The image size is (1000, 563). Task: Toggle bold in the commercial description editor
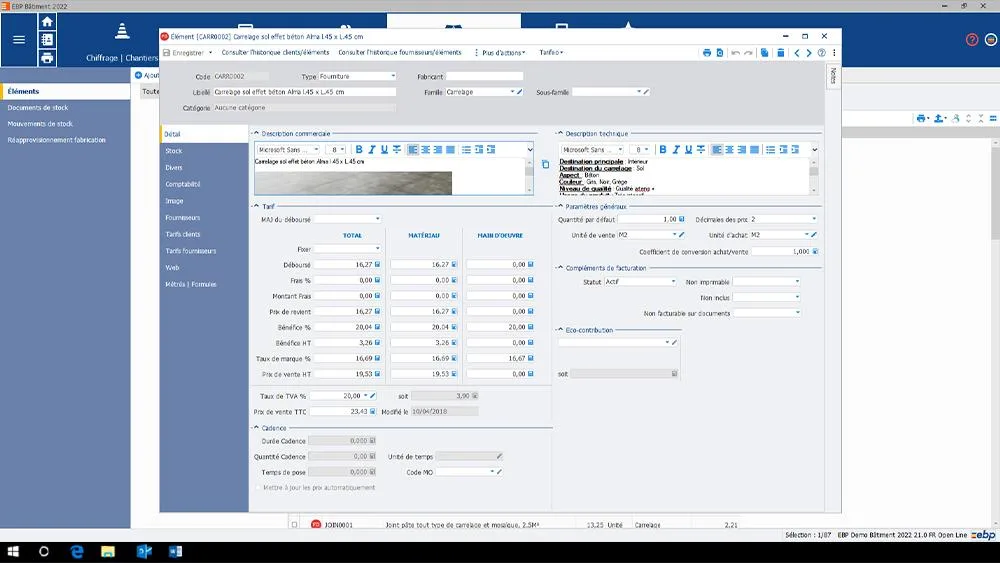pos(359,150)
